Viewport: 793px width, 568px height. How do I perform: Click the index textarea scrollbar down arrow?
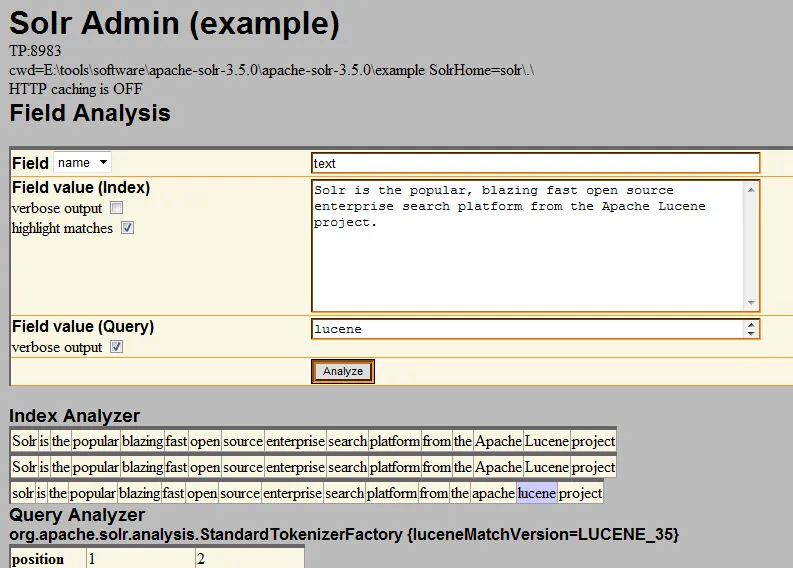pos(751,302)
